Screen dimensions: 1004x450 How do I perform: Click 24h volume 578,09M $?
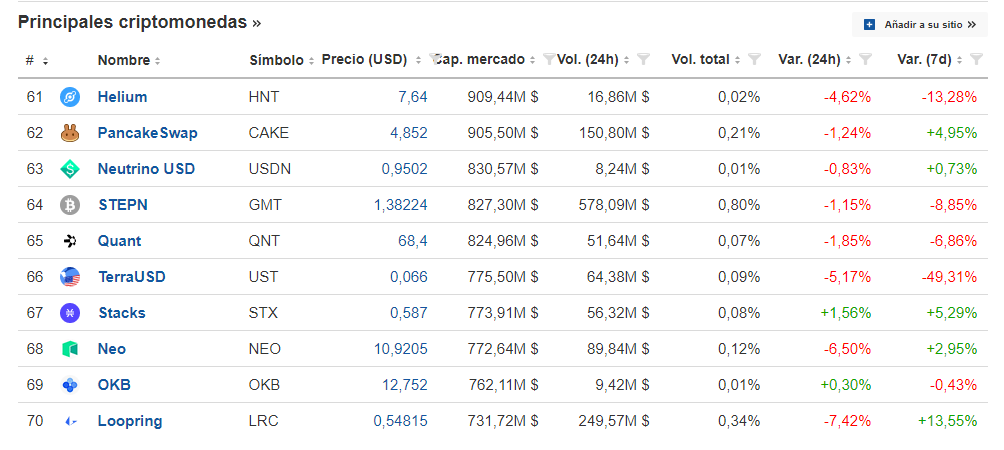pyautogui.click(x=613, y=205)
